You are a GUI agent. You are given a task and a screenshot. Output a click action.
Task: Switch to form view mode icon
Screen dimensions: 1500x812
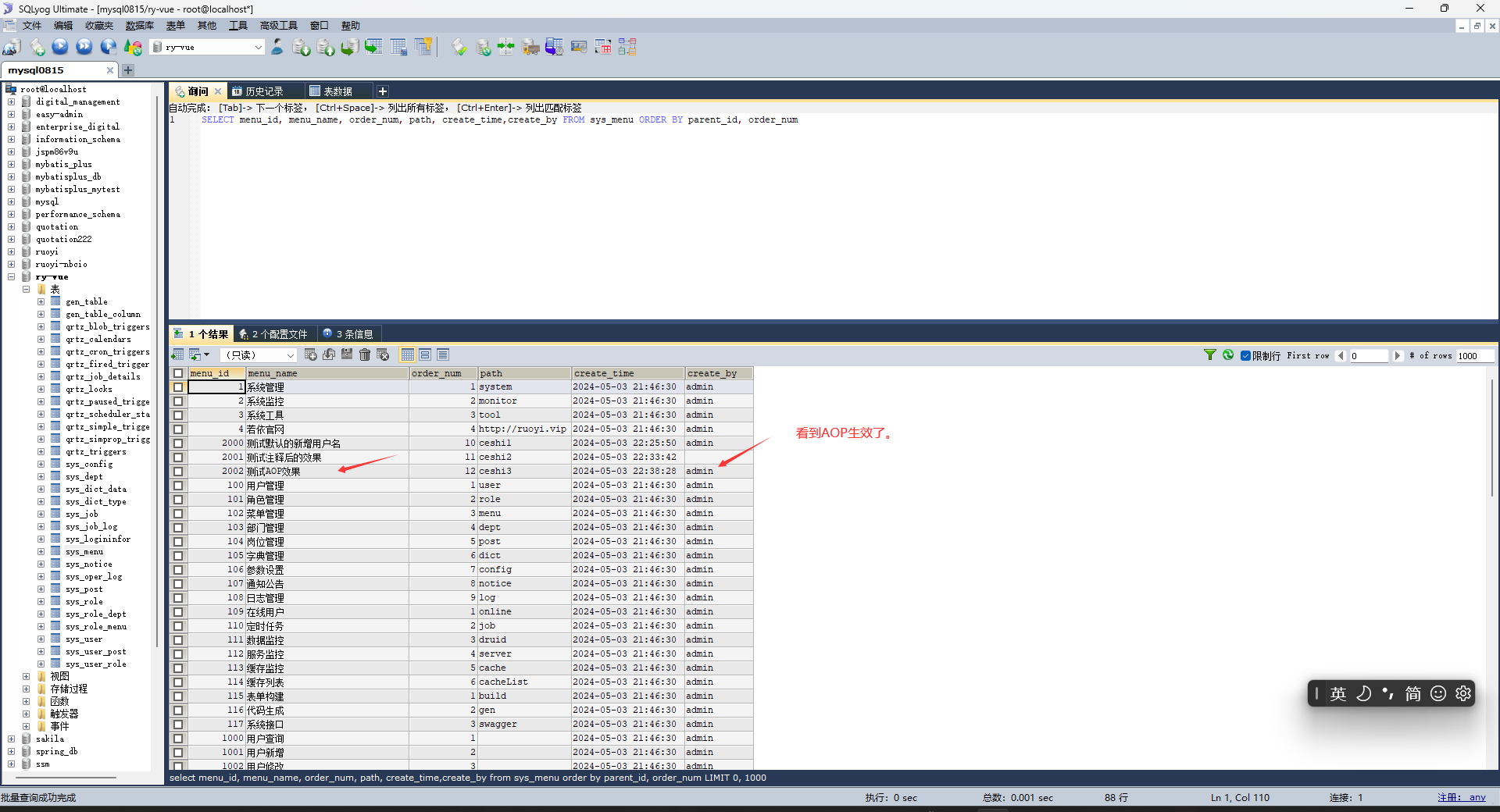pos(425,355)
